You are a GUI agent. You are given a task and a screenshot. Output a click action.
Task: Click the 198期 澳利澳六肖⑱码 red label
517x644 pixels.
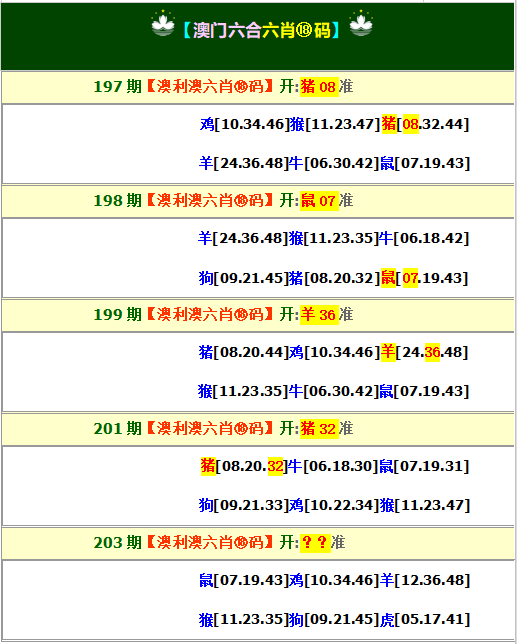click(210, 201)
